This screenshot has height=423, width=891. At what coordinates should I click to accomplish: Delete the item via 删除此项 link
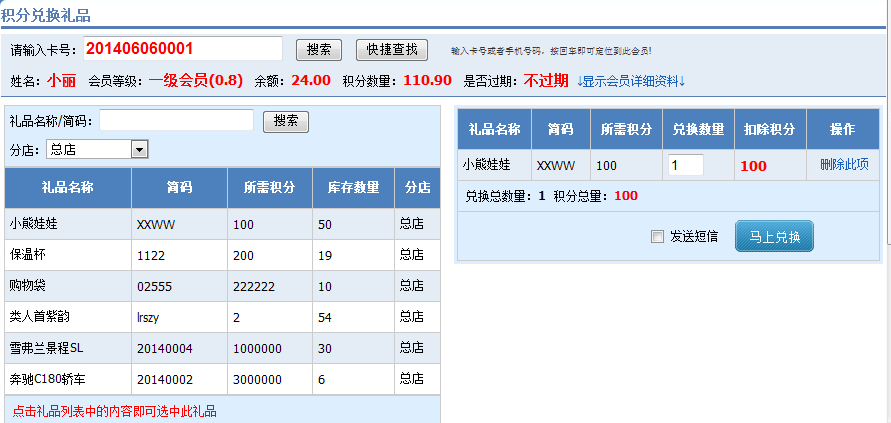[x=844, y=165]
